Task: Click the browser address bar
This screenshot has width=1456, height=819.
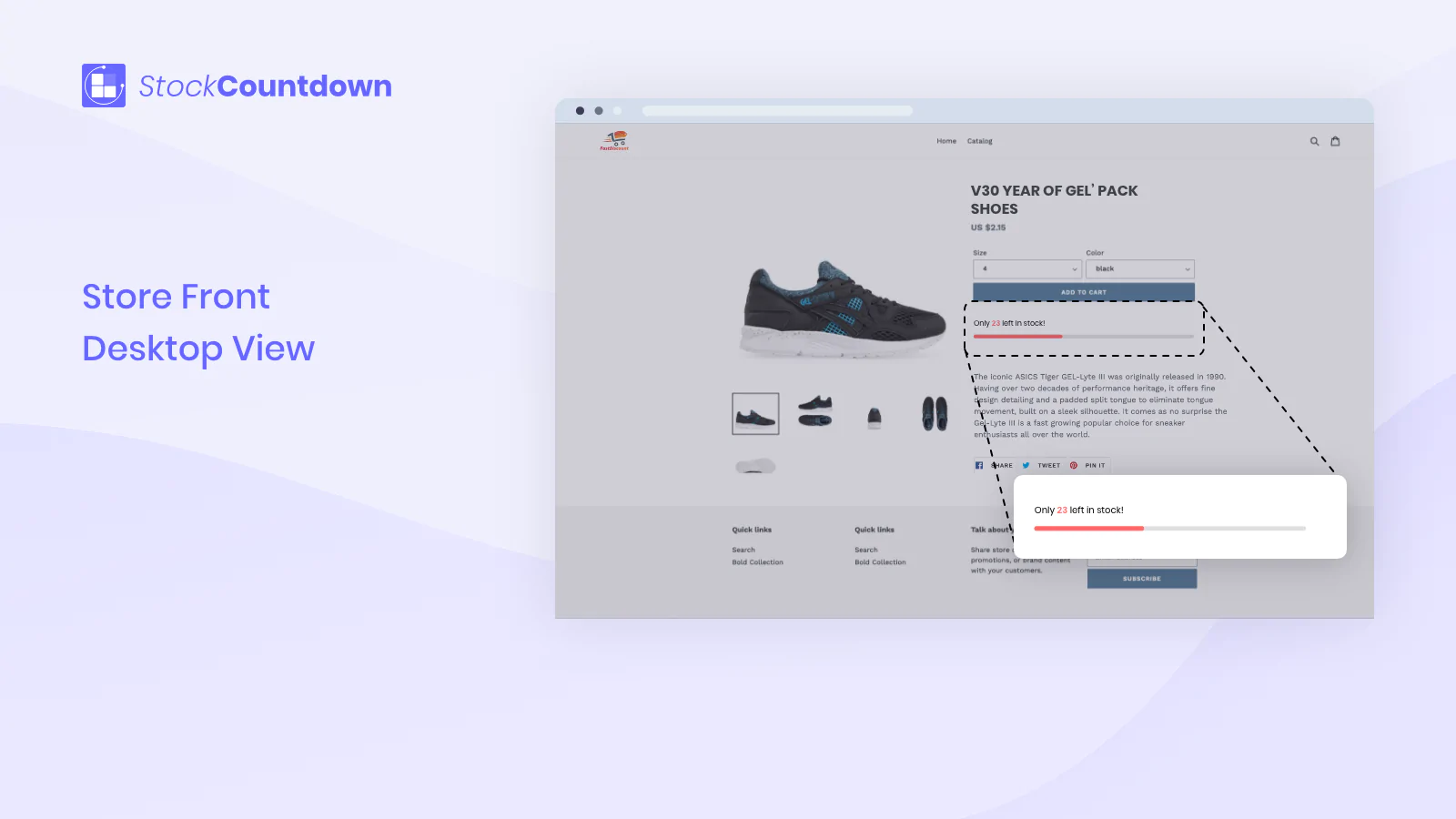Action: point(777,111)
